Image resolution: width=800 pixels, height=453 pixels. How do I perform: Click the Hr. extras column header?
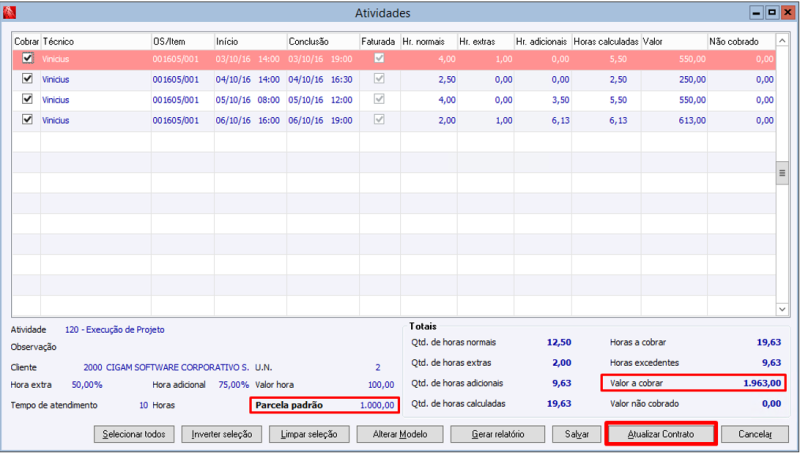486,41
